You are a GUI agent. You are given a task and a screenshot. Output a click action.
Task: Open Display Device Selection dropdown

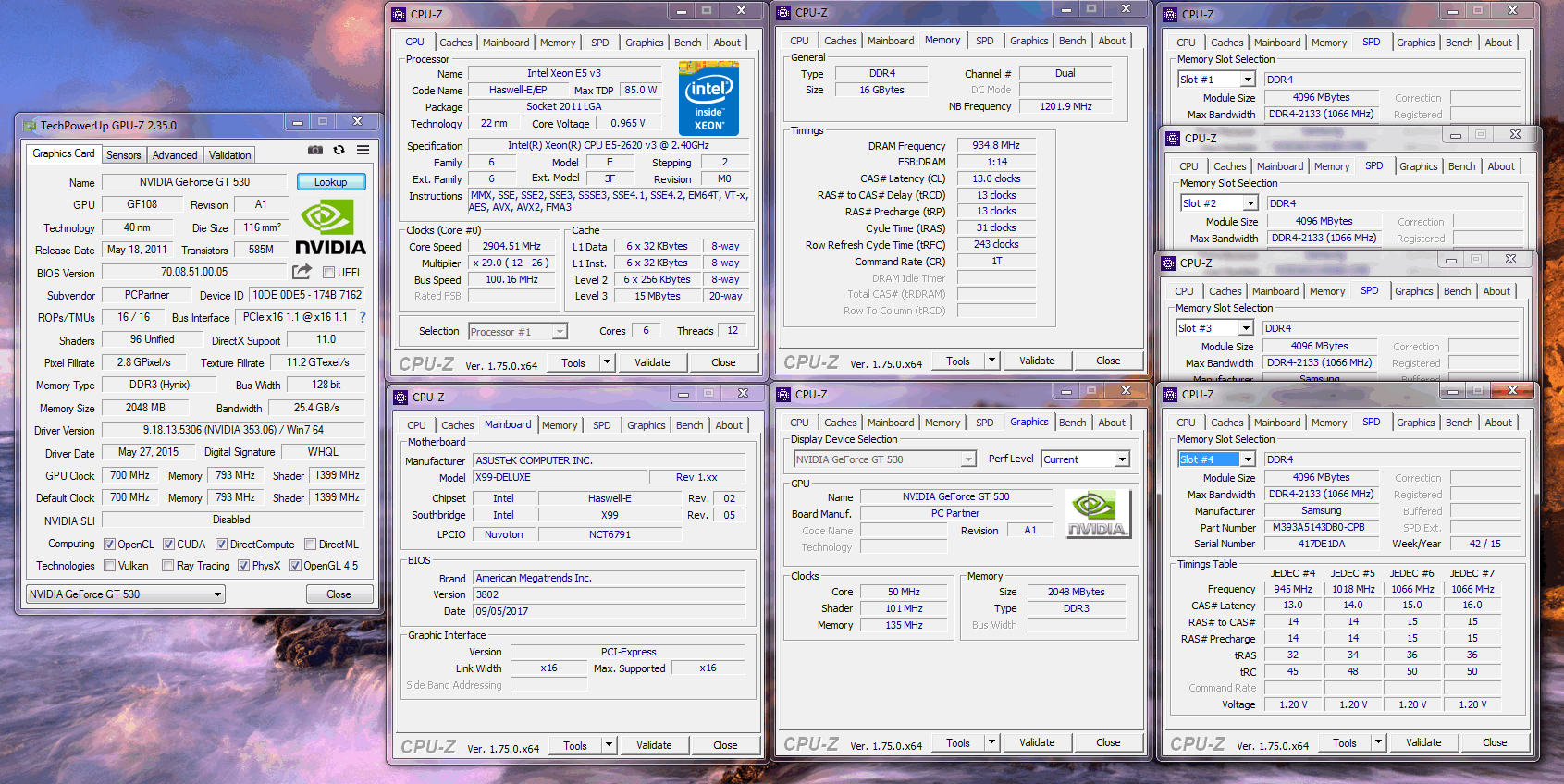point(885,459)
